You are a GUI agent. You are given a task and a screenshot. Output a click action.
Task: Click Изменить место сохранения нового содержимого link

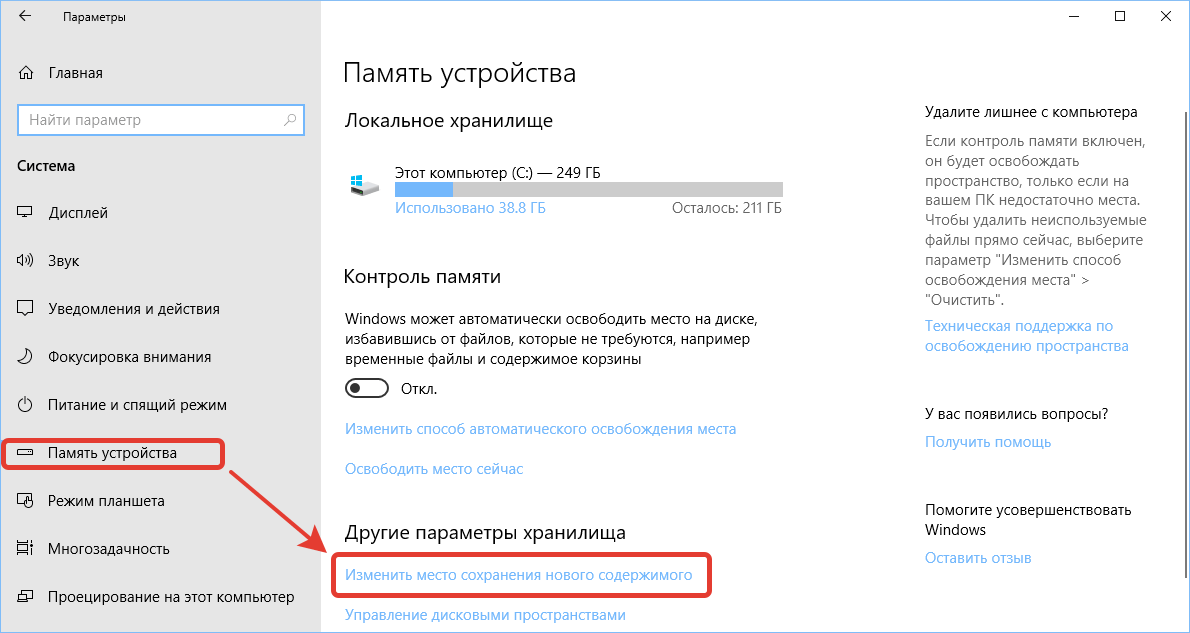coord(518,575)
